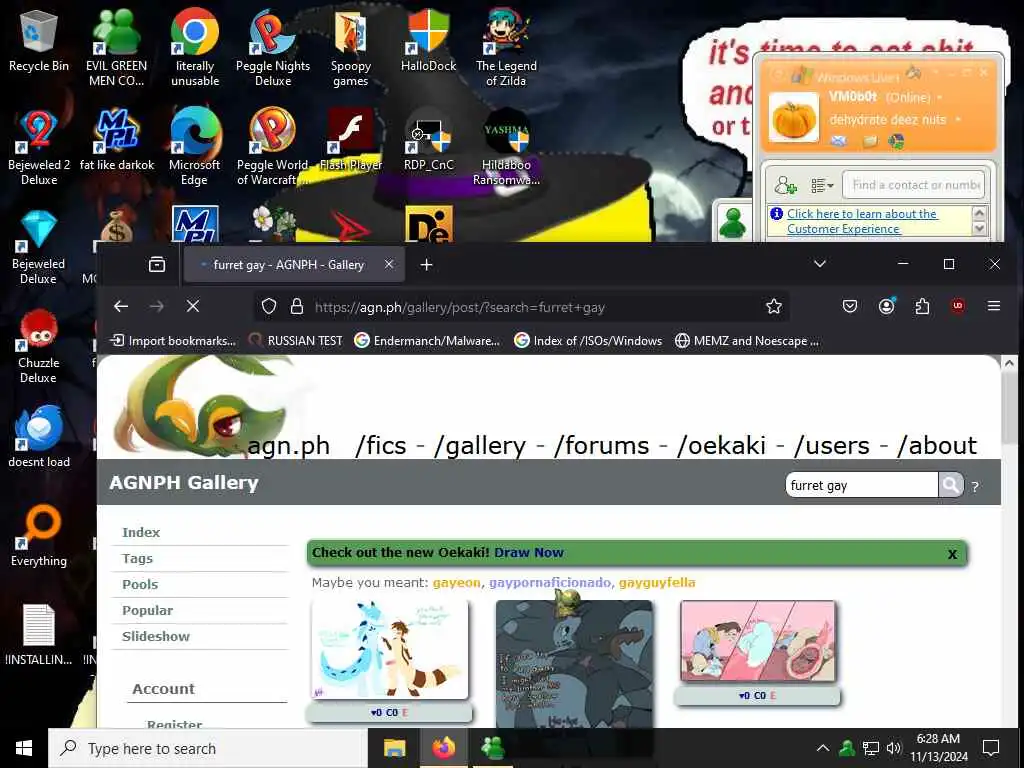This screenshot has width=1024, height=768.
Task: Show tracking protection shield info
Action: (x=269, y=306)
